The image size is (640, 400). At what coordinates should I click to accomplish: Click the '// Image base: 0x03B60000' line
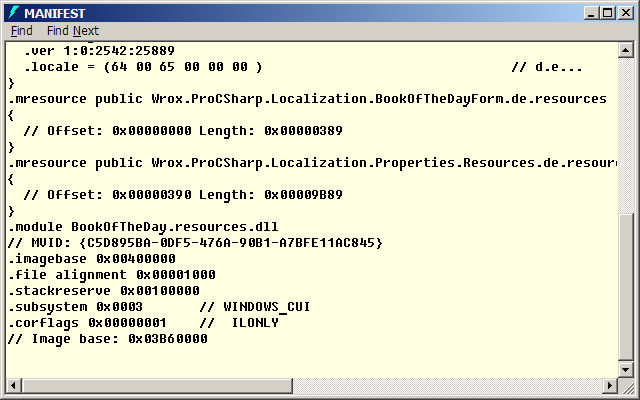108,339
